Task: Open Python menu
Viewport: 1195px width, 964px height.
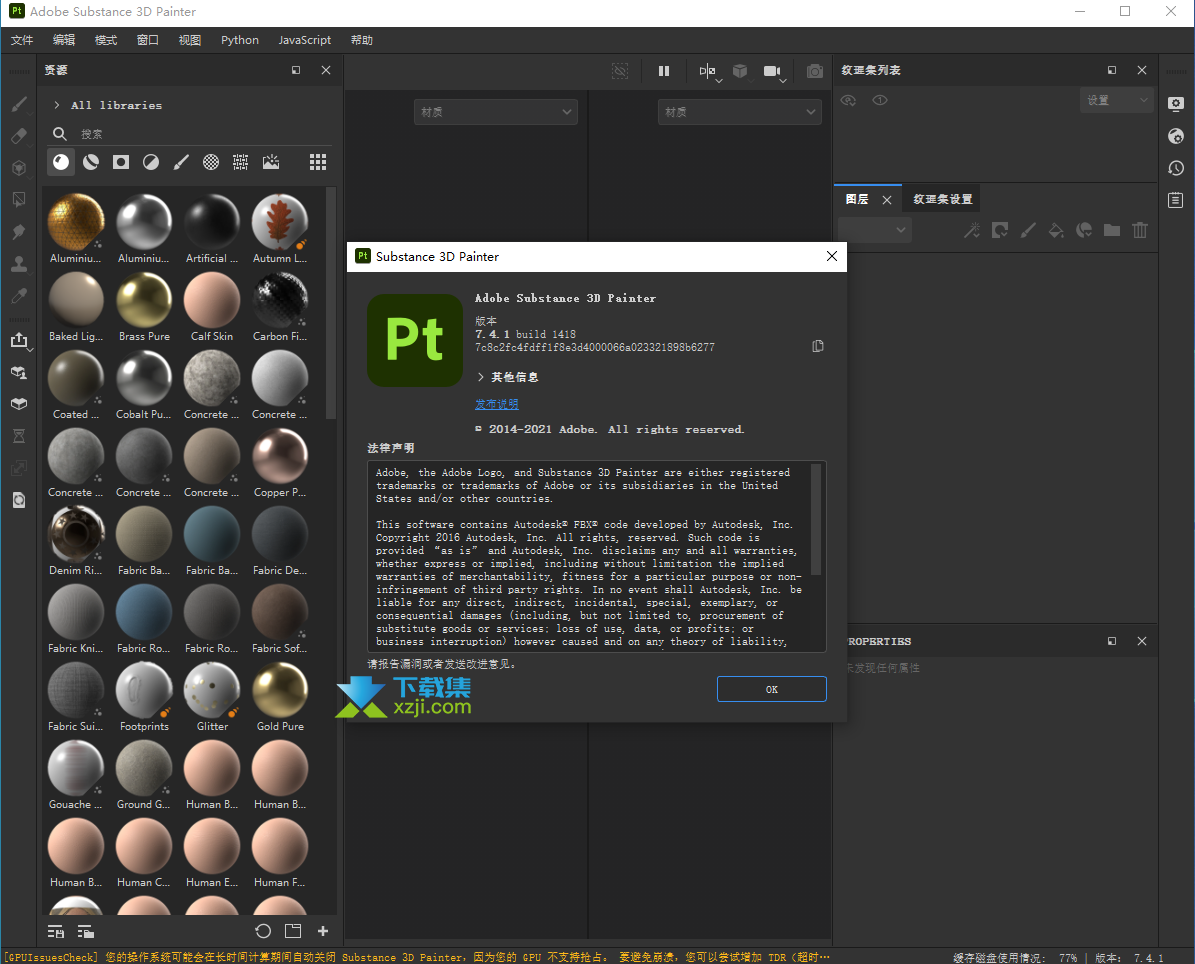Action: point(240,40)
